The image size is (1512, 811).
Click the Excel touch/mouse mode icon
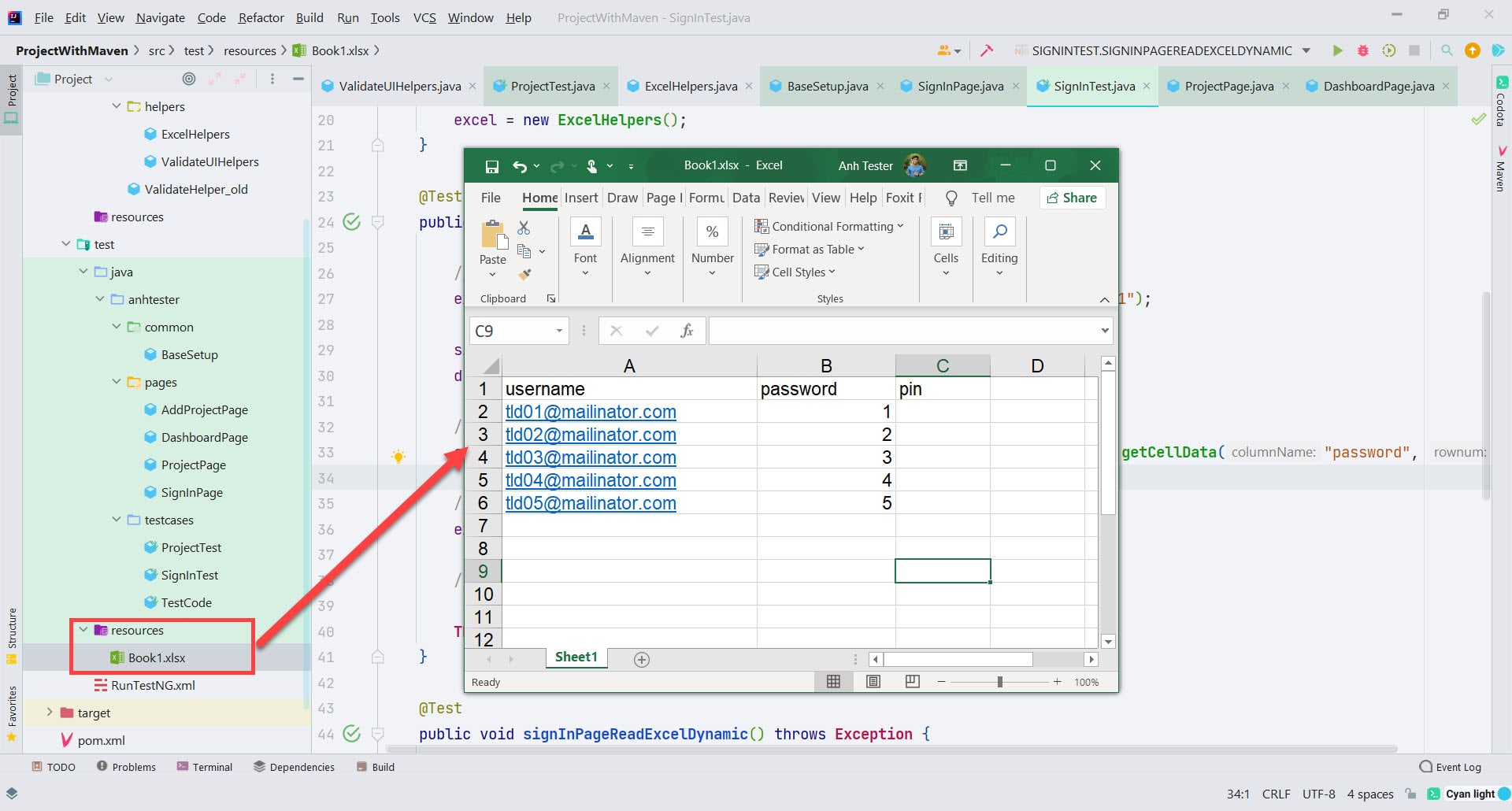coord(591,166)
